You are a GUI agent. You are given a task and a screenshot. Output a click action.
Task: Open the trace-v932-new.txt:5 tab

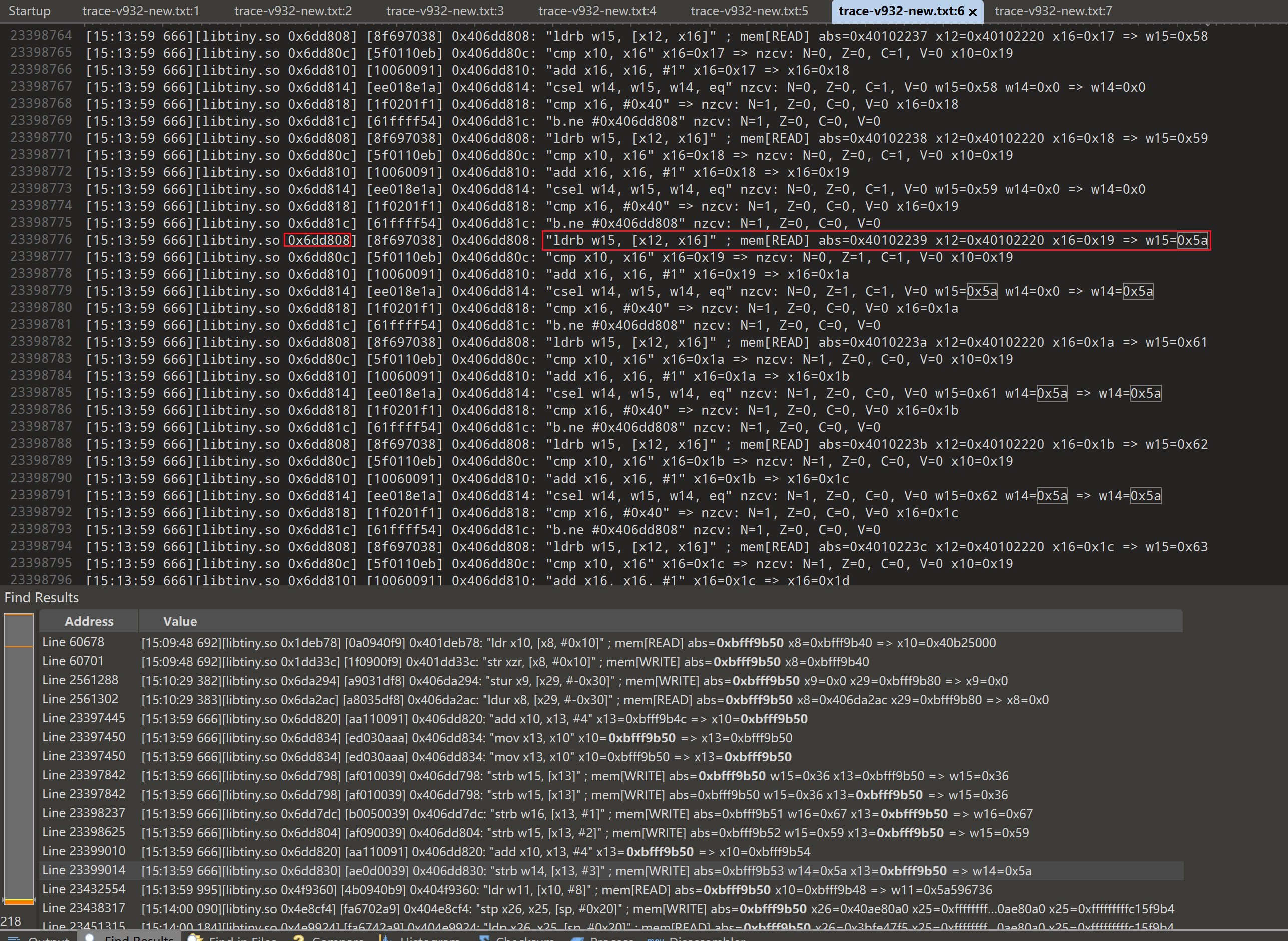tap(749, 11)
